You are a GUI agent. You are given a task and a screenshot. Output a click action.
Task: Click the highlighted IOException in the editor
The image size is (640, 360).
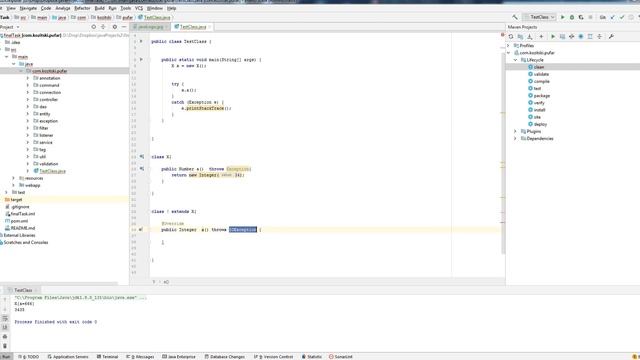tap(243, 229)
